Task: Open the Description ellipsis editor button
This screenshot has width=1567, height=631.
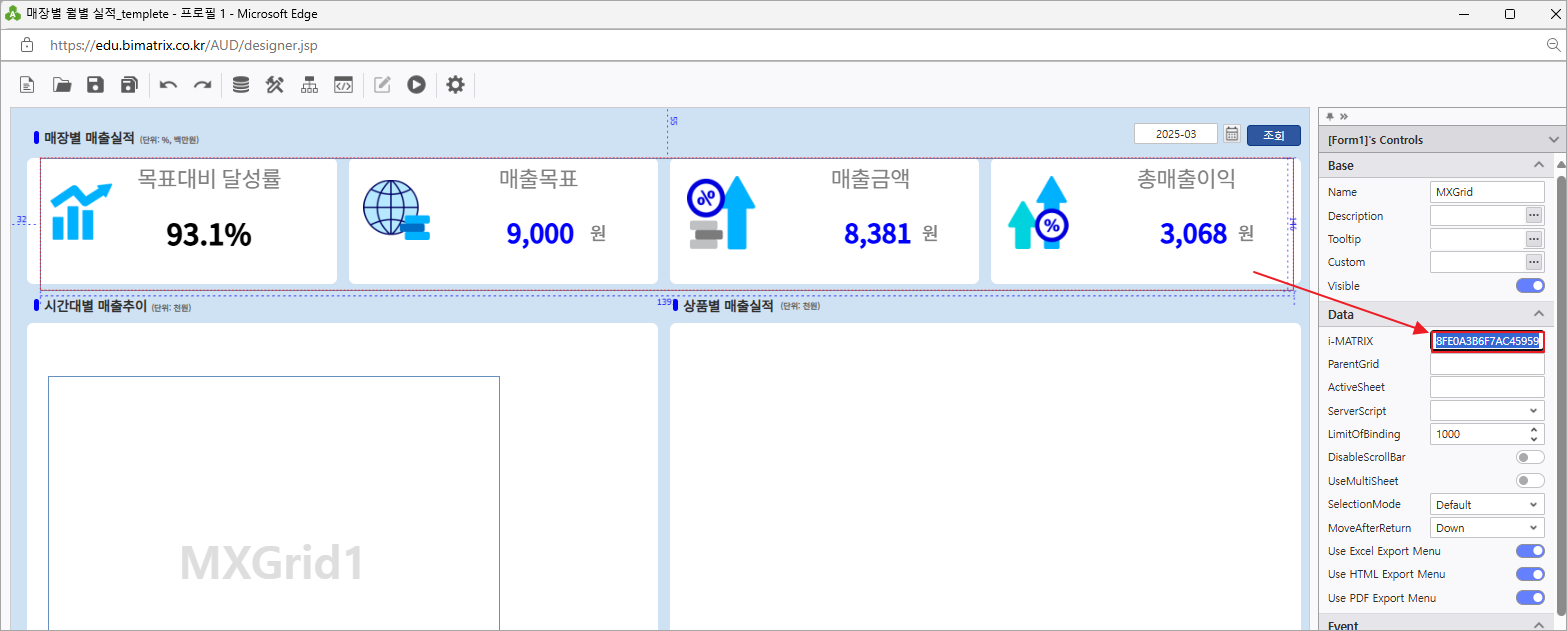Action: point(1534,215)
